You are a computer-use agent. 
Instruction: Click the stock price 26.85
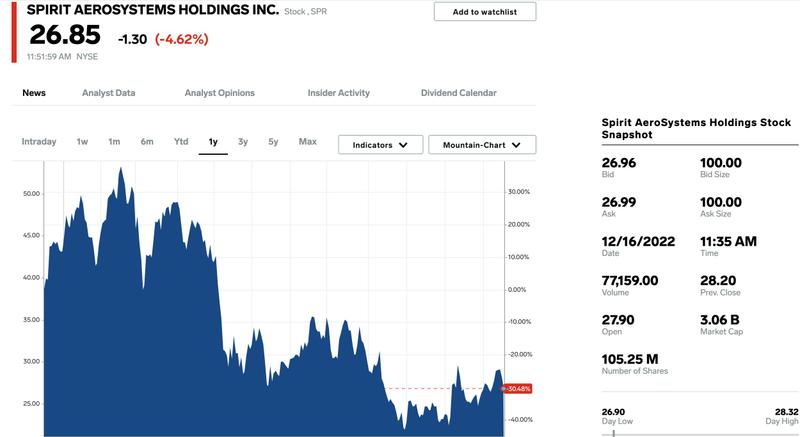(65, 35)
